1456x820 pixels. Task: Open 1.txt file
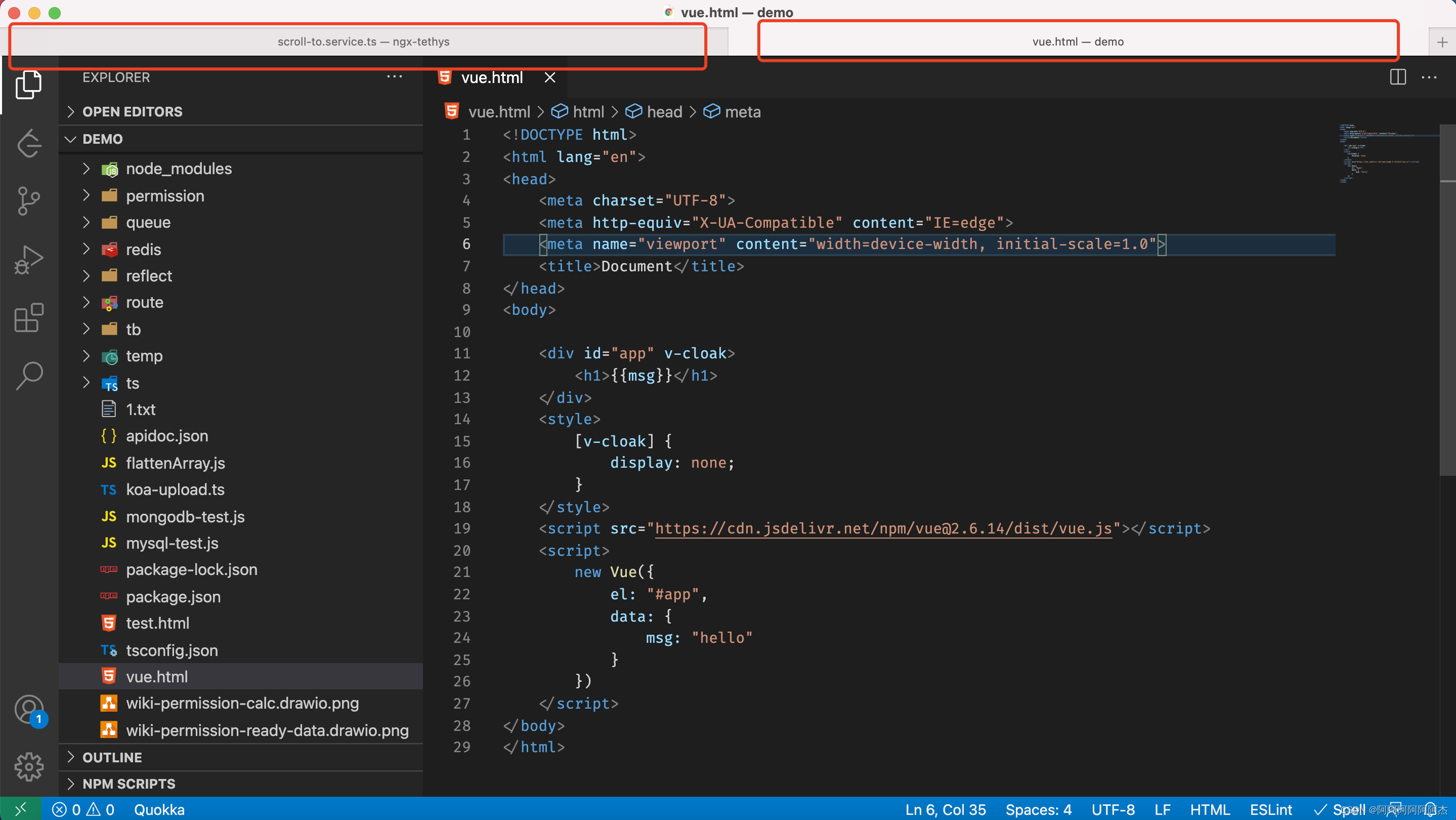[x=241, y=409]
